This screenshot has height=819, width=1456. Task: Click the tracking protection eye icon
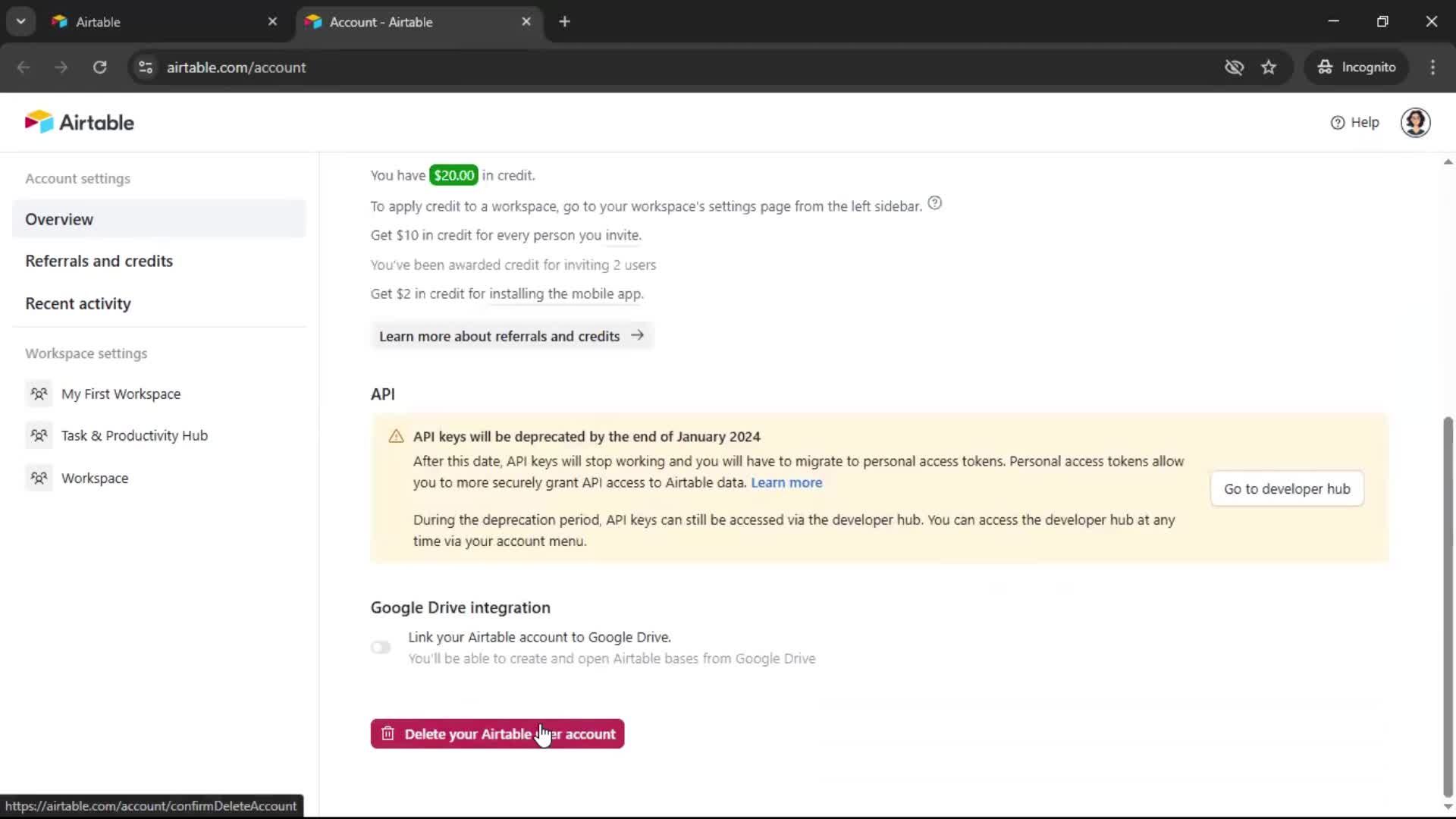(1234, 67)
